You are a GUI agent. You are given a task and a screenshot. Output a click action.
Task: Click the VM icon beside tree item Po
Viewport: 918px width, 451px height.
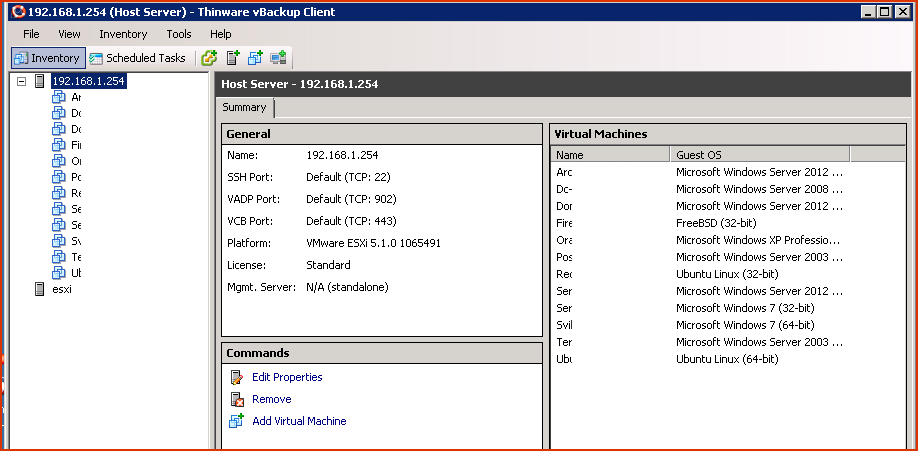59,177
